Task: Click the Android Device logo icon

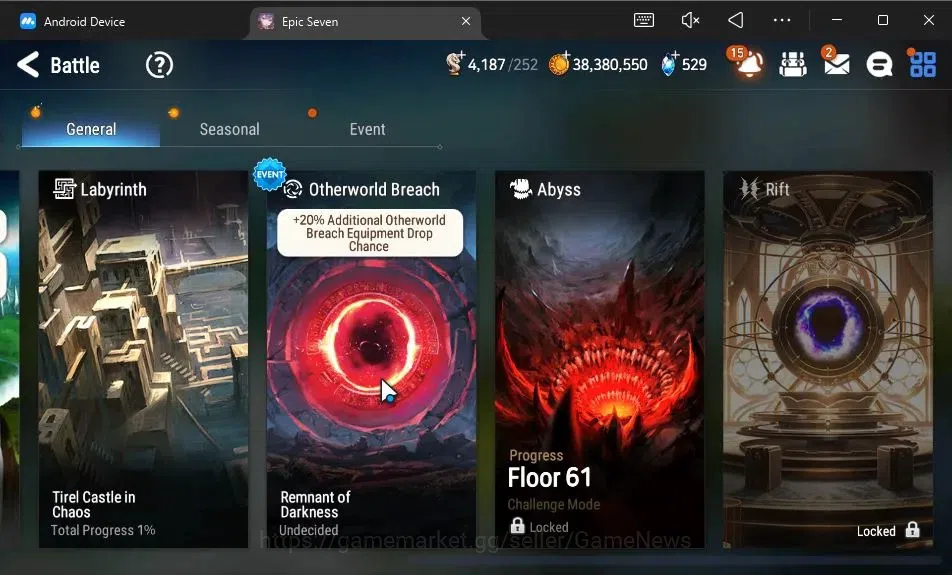Action: 28,21
